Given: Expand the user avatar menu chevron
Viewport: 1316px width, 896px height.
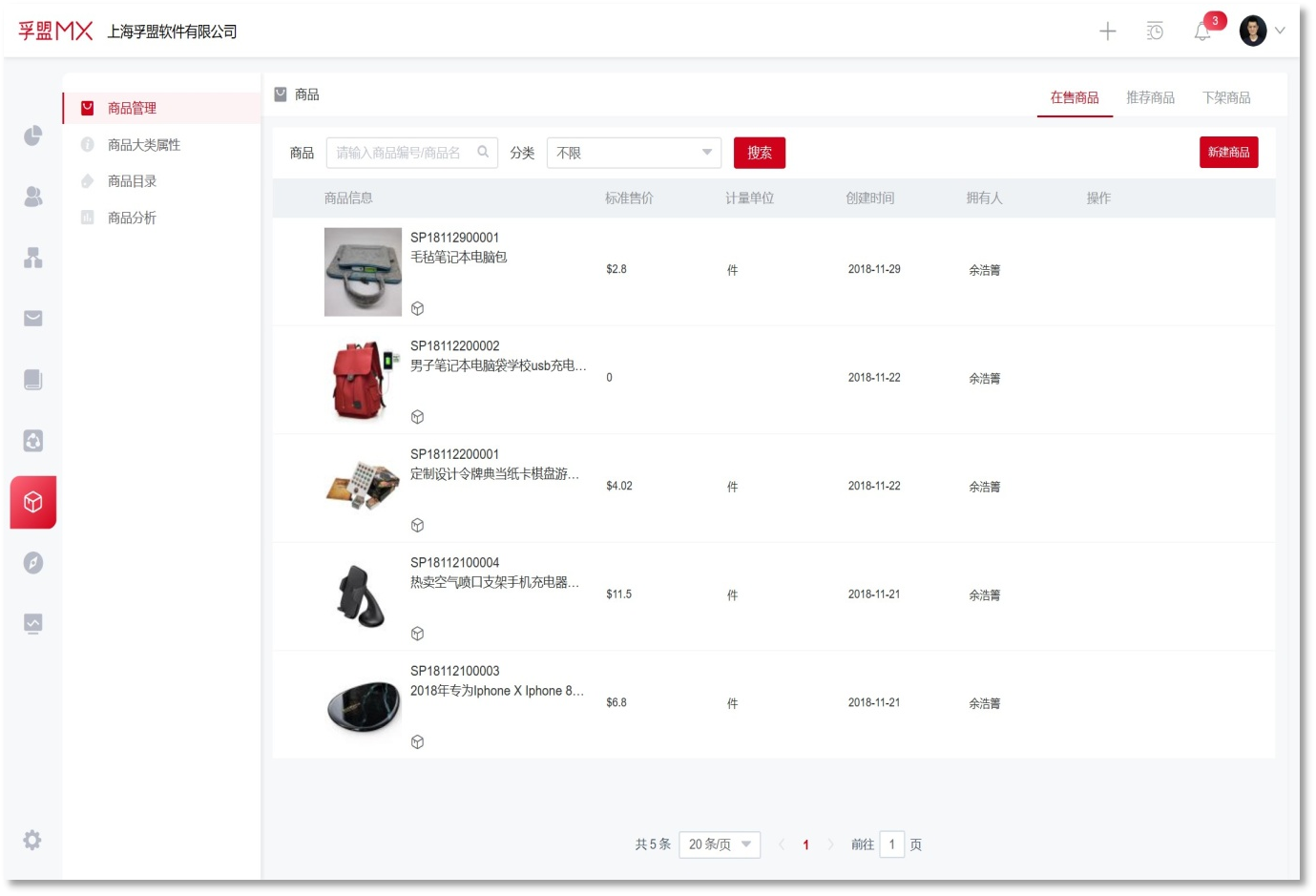Looking at the screenshot, I should pyautogui.click(x=1280, y=31).
